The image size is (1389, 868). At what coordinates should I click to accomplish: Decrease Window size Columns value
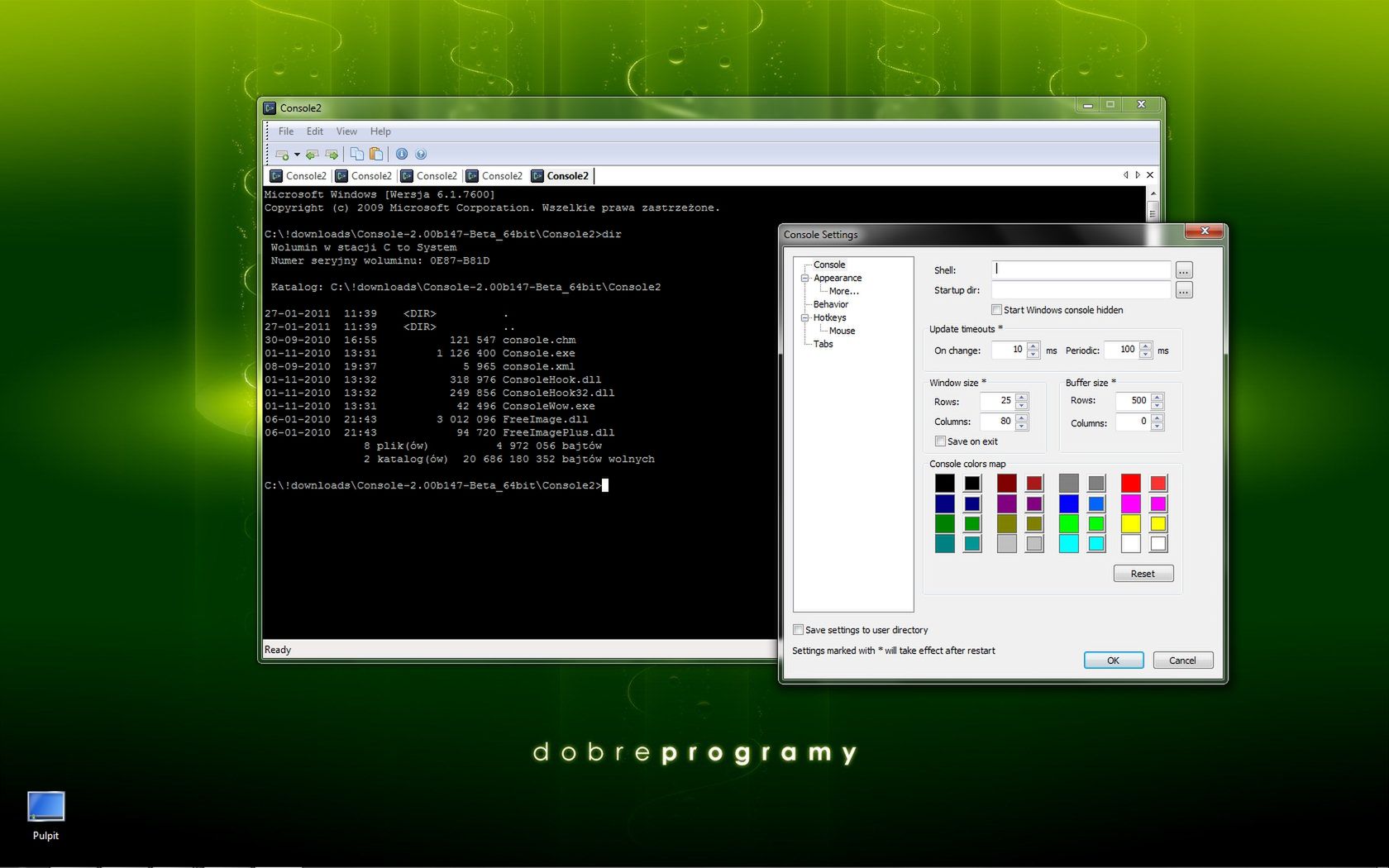pos(1022,427)
